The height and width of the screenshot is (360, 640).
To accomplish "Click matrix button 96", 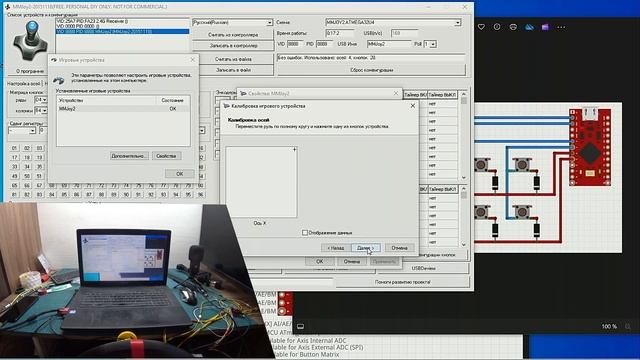I will [200, 195].
